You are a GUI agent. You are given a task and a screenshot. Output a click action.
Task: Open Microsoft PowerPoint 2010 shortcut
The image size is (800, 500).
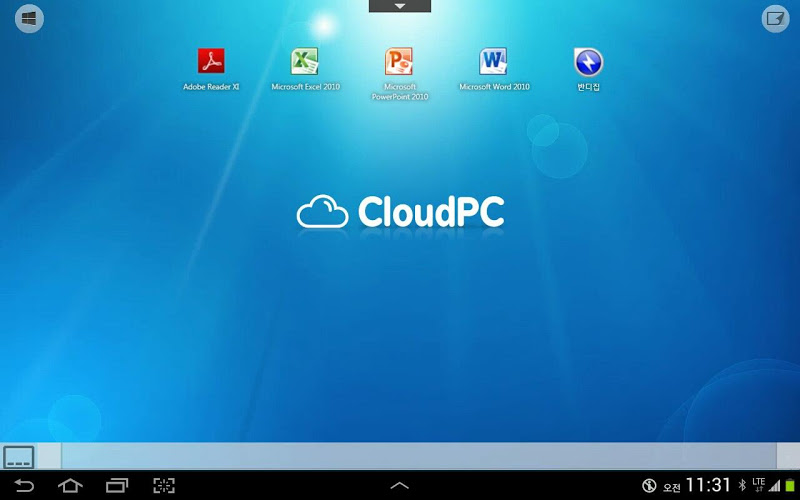(399, 74)
